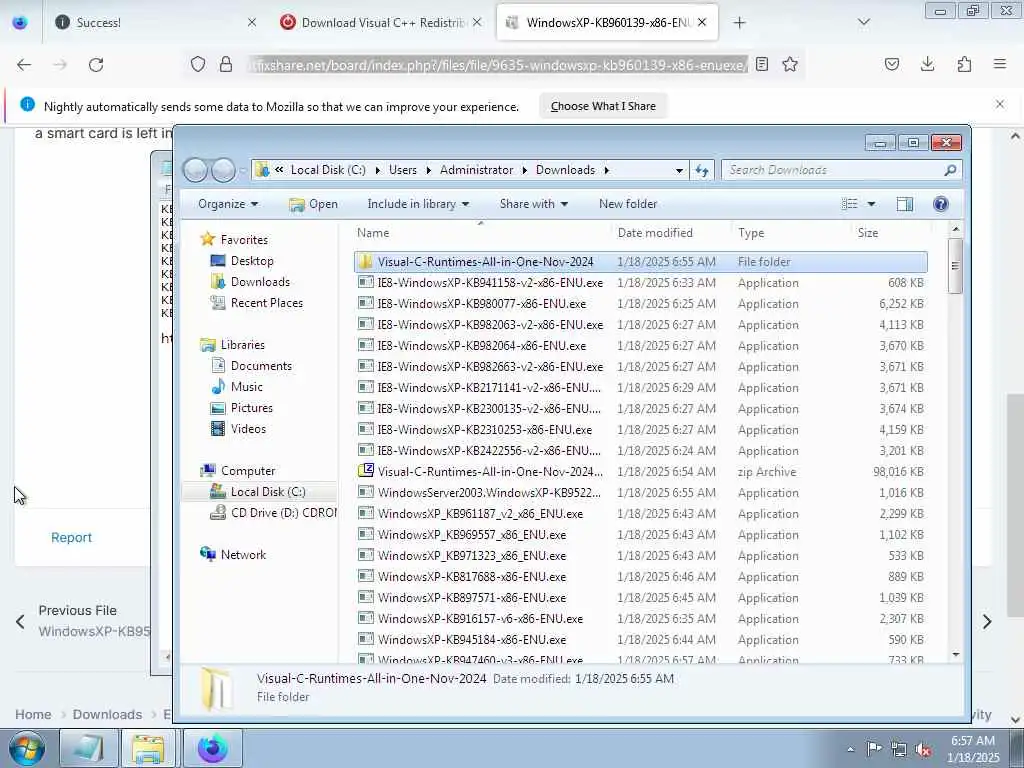Open a new browser tab
Screen dimensions: 1024x768
point(739,23)
